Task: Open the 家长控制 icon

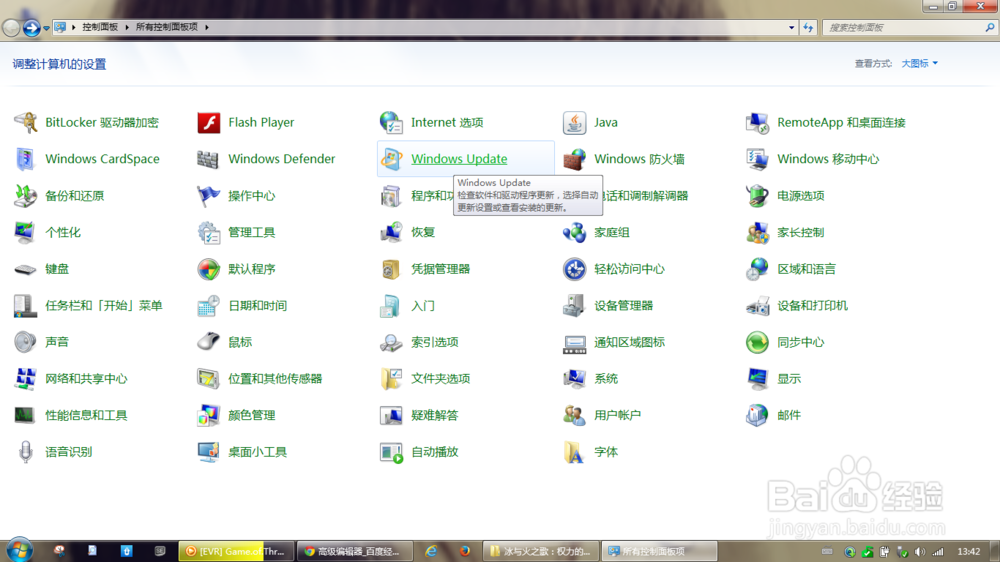Action: (757, 232)
